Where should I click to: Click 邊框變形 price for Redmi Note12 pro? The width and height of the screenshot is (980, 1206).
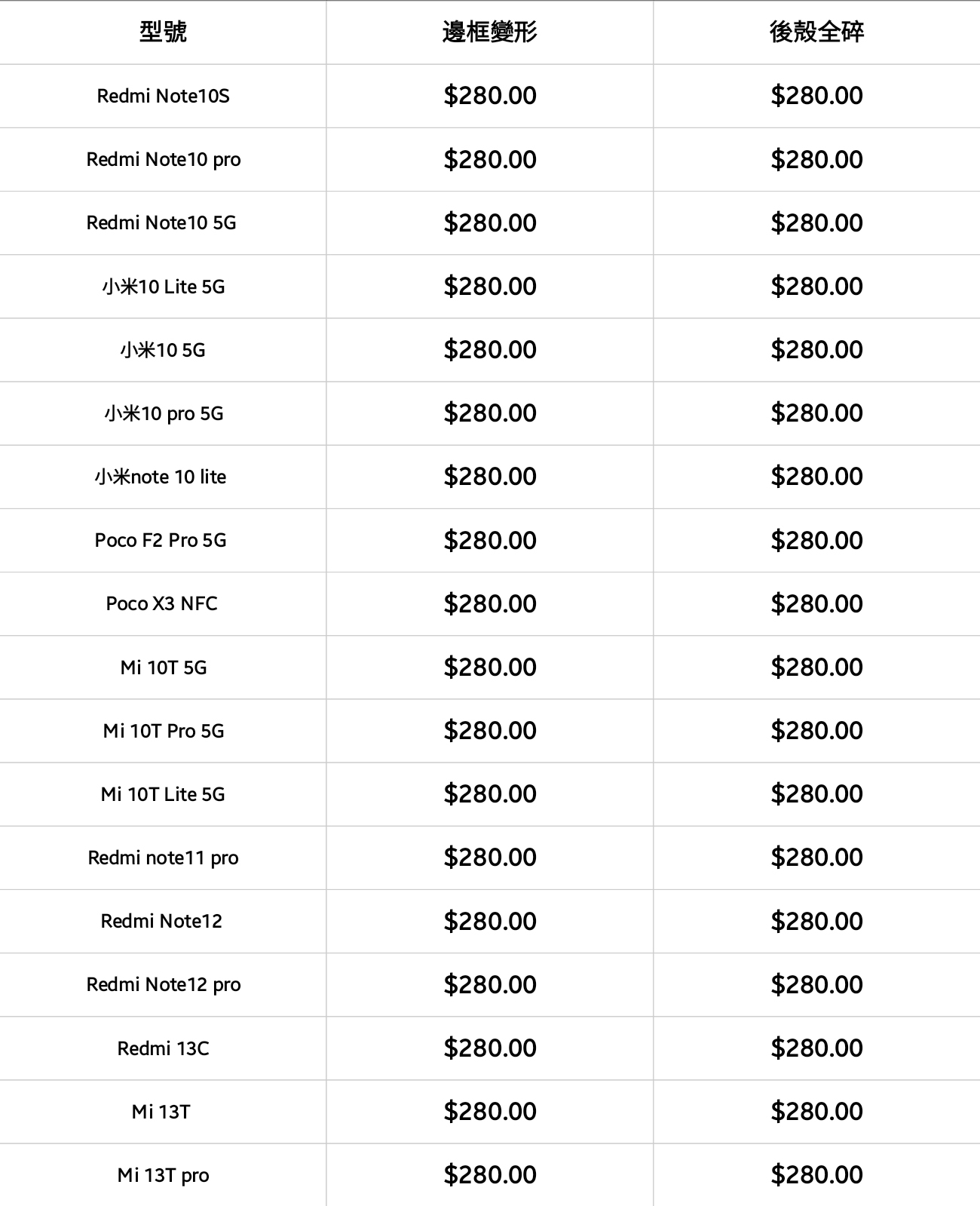[490, 984]
